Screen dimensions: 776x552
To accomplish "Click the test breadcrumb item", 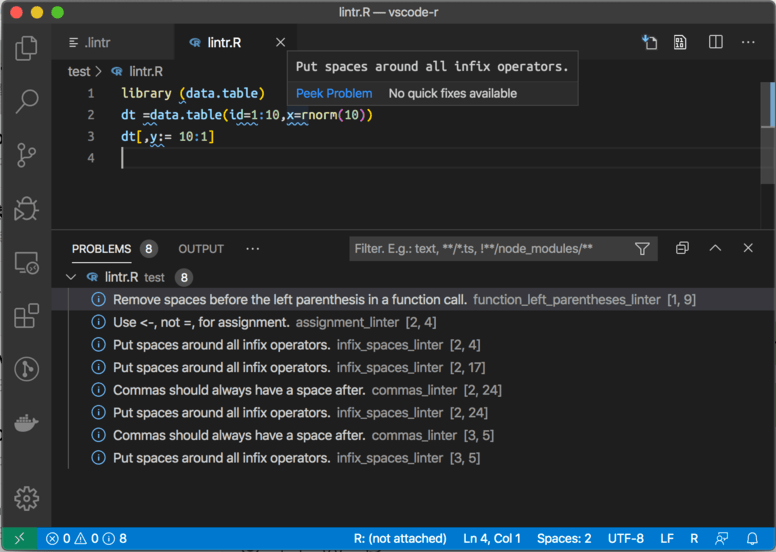I will point(79,72).
